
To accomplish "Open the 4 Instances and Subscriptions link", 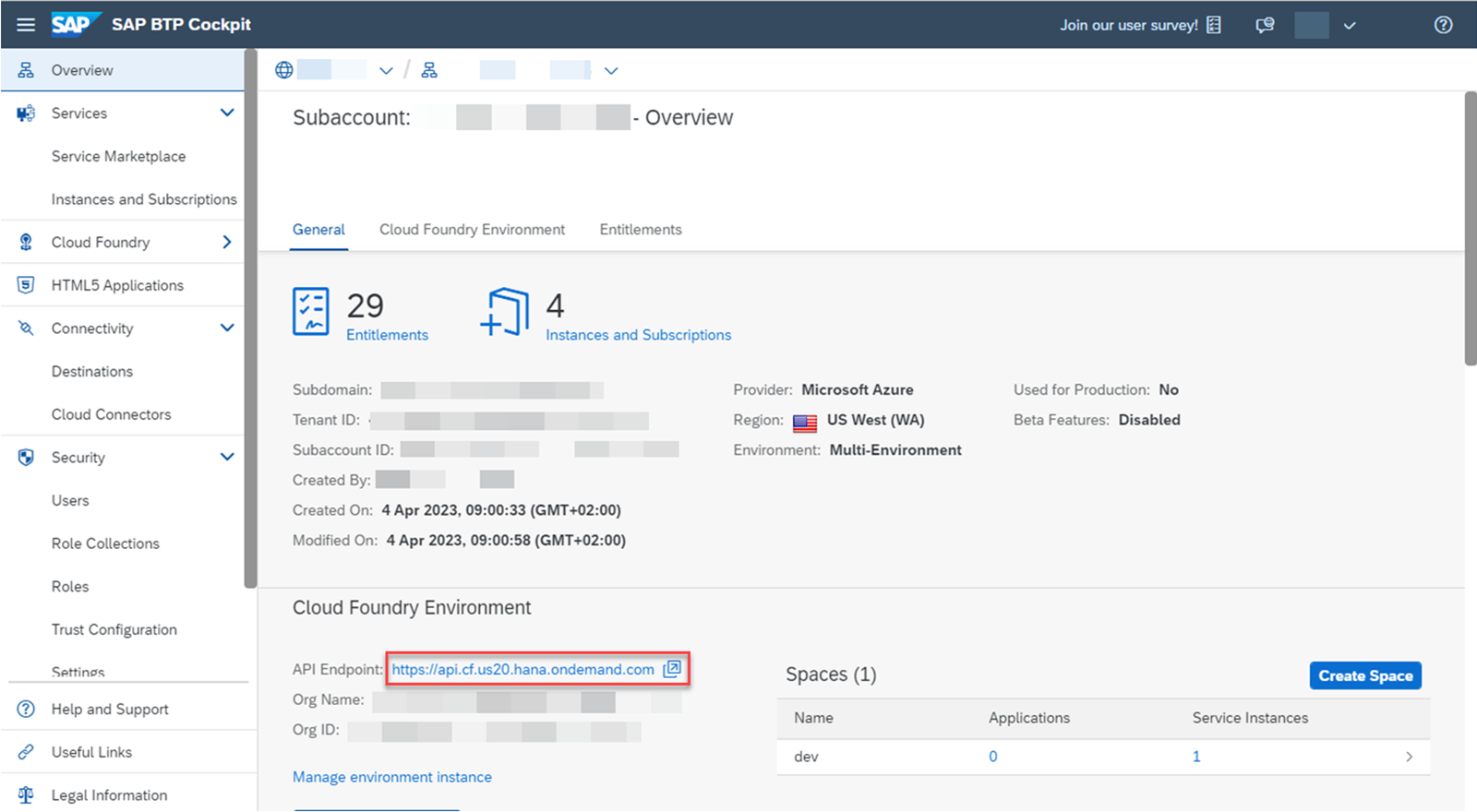I will 638,335.
